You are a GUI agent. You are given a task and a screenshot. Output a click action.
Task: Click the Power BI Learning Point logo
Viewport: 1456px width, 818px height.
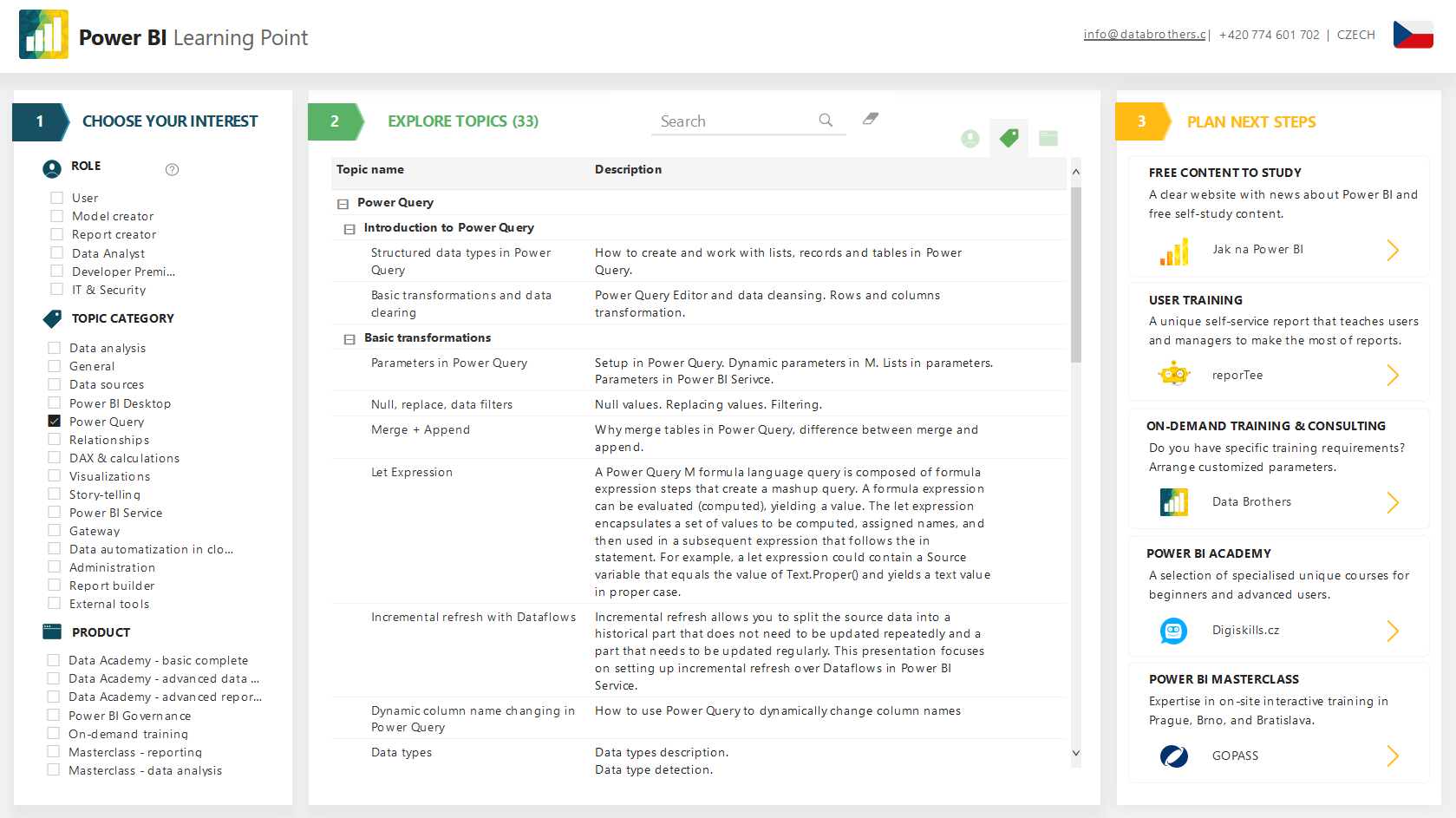43,35
